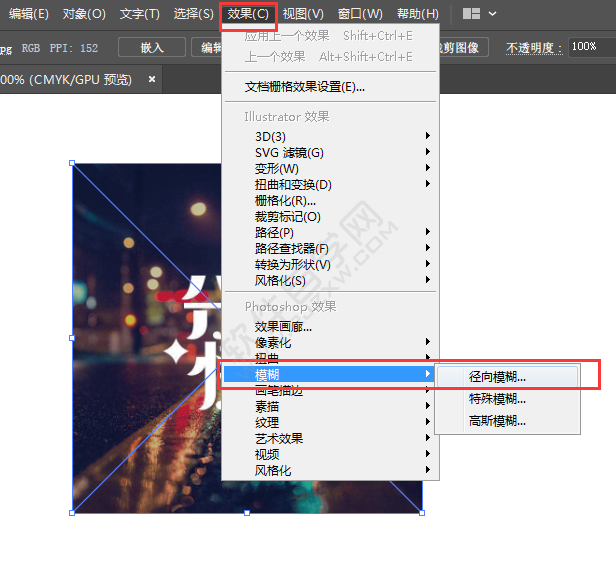
Task: Open the 视频 submenu
Action: click(330, 455)
